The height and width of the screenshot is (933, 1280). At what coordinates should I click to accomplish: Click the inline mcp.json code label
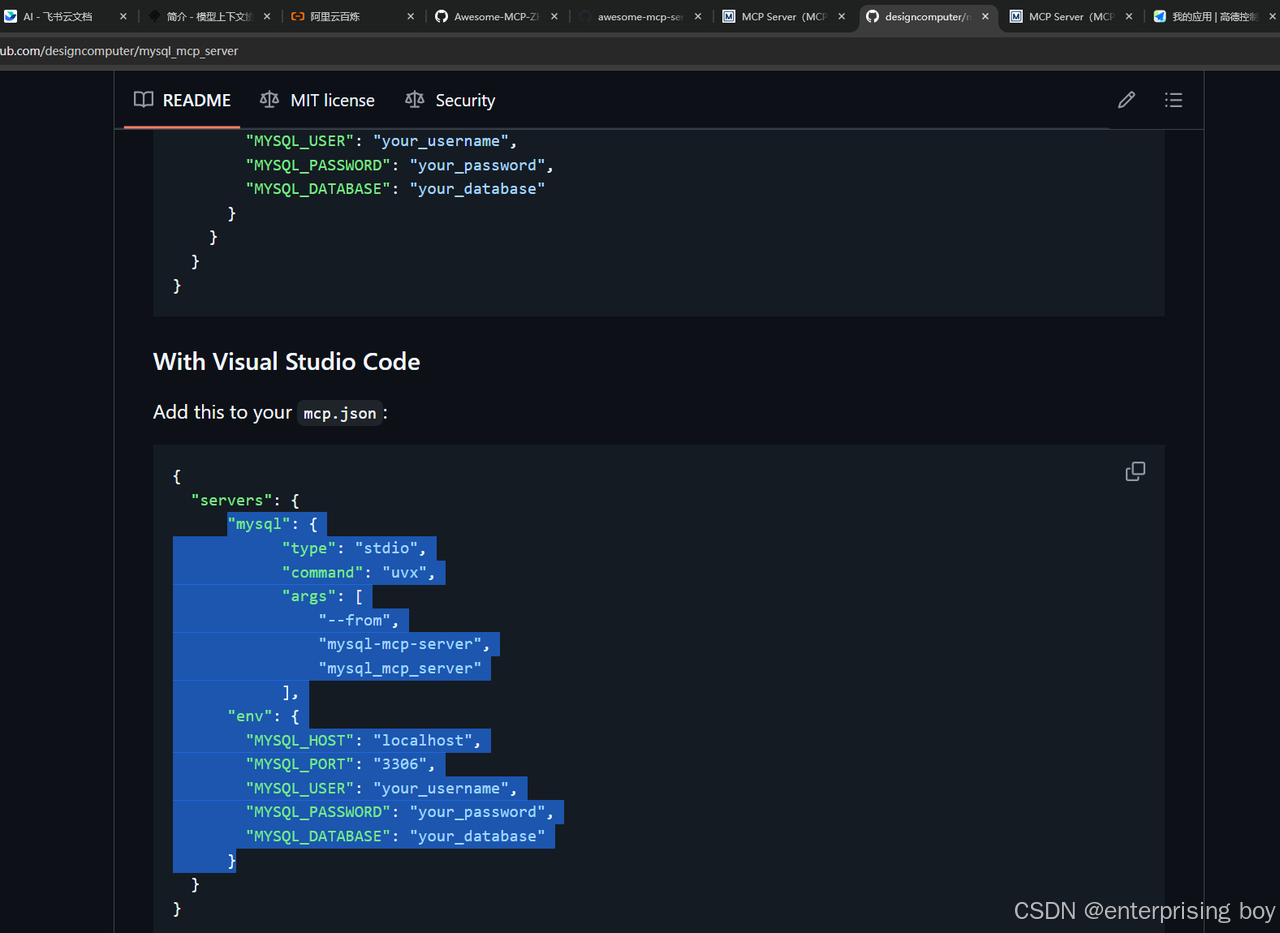coord(340,413)
